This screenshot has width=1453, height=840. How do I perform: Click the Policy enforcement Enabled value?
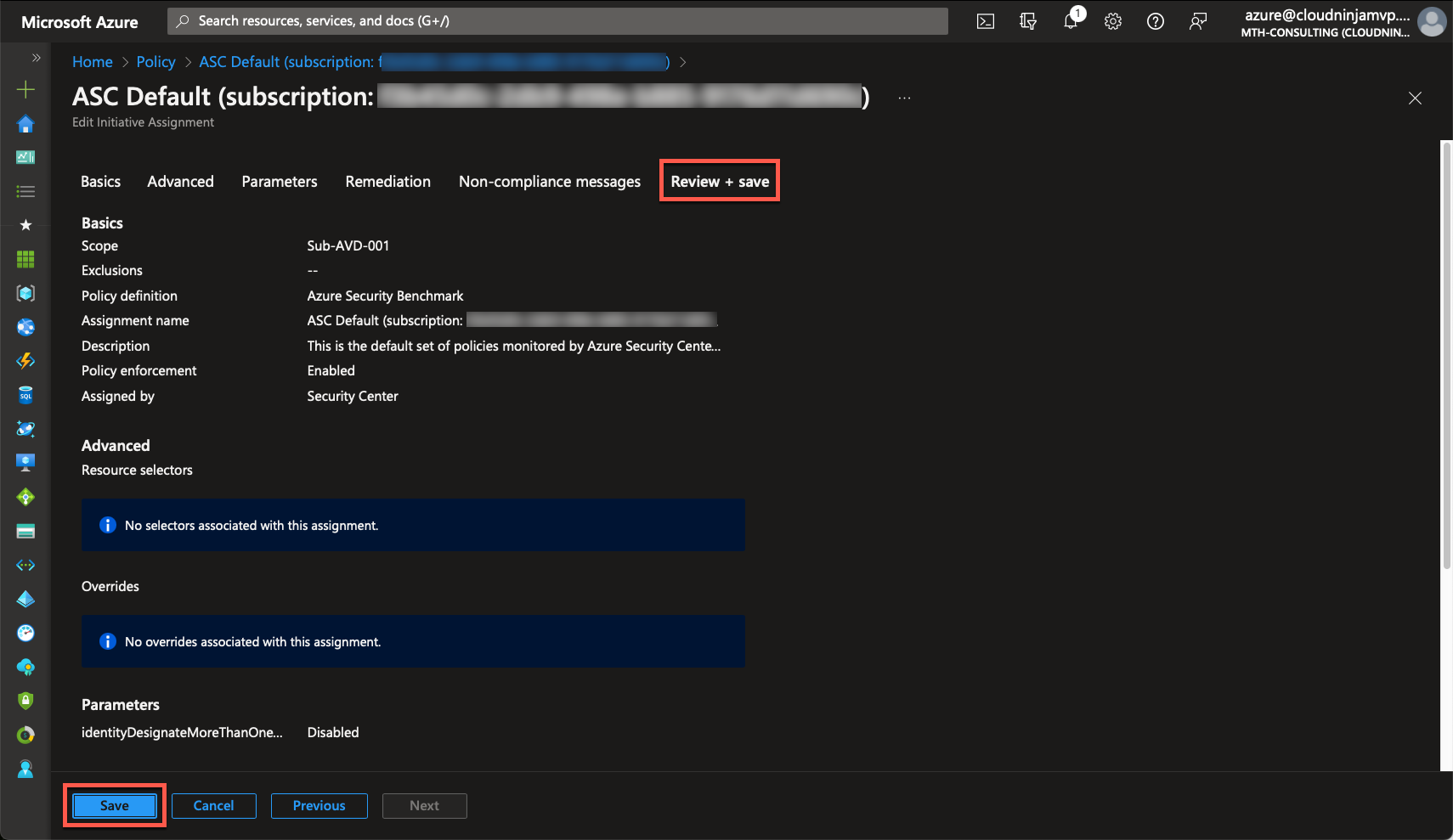click(331, 370)
